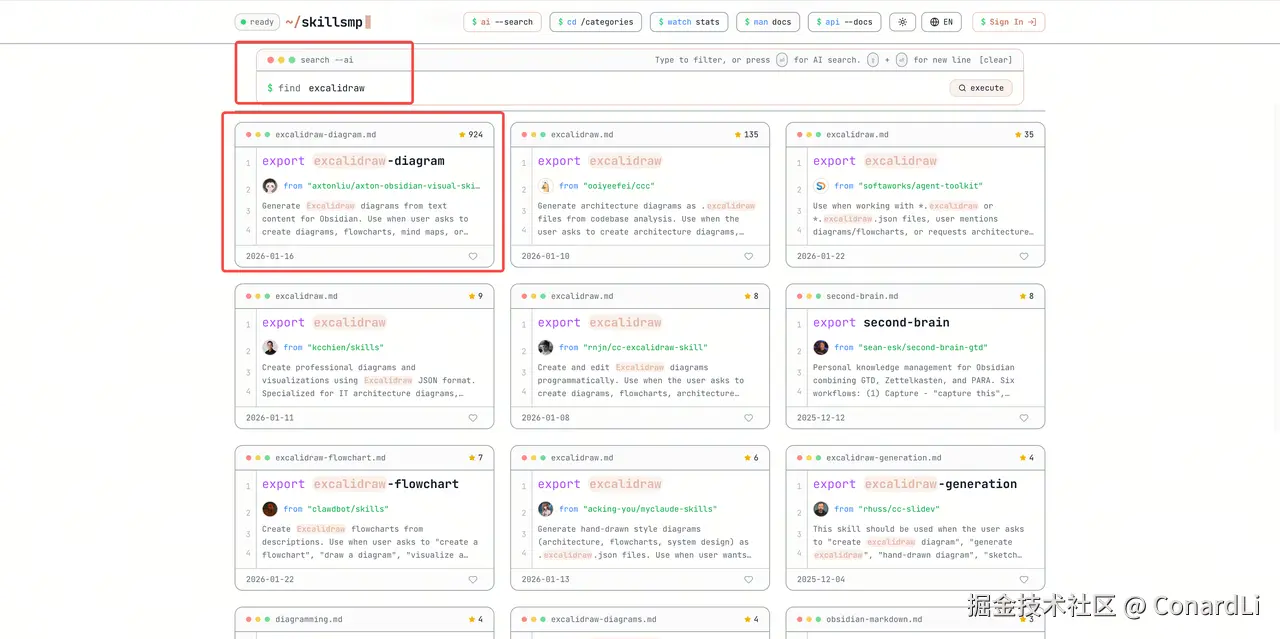Click the star icon showing 9
1280x639 pixels.
click(472, 296)
